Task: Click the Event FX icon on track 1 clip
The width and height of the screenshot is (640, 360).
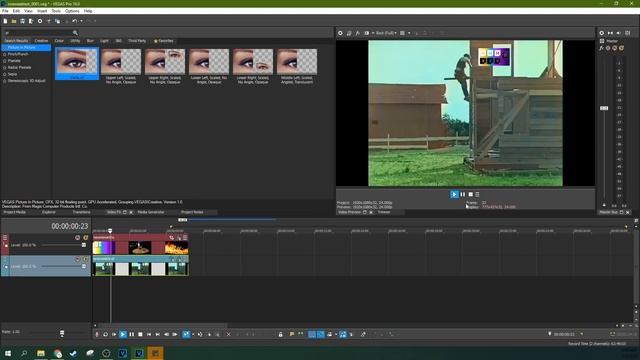Action: click(x=179, y=238)
